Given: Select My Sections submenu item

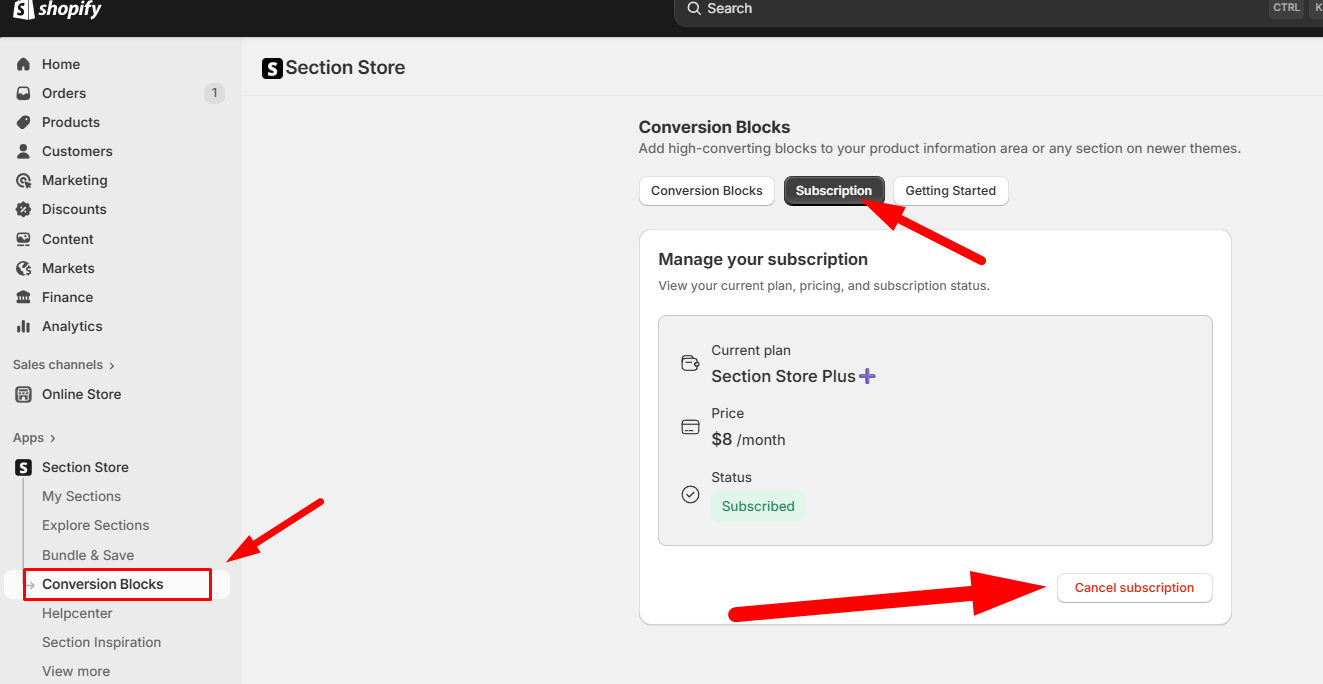Looking at the screenshot, I should (x=81, y=496).
